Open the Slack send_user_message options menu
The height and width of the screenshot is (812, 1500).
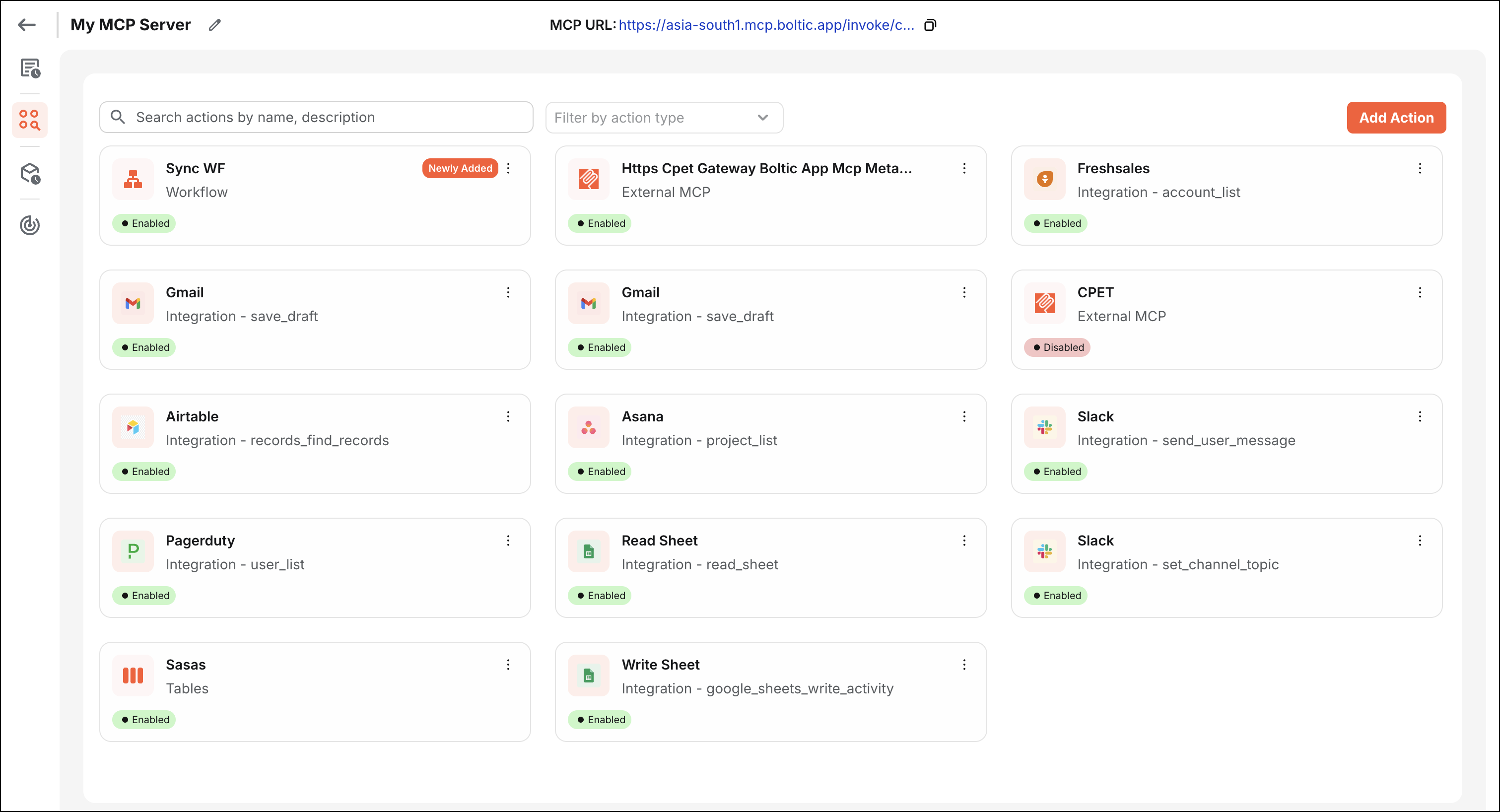pyautogui.click(x=1420, y=416)
